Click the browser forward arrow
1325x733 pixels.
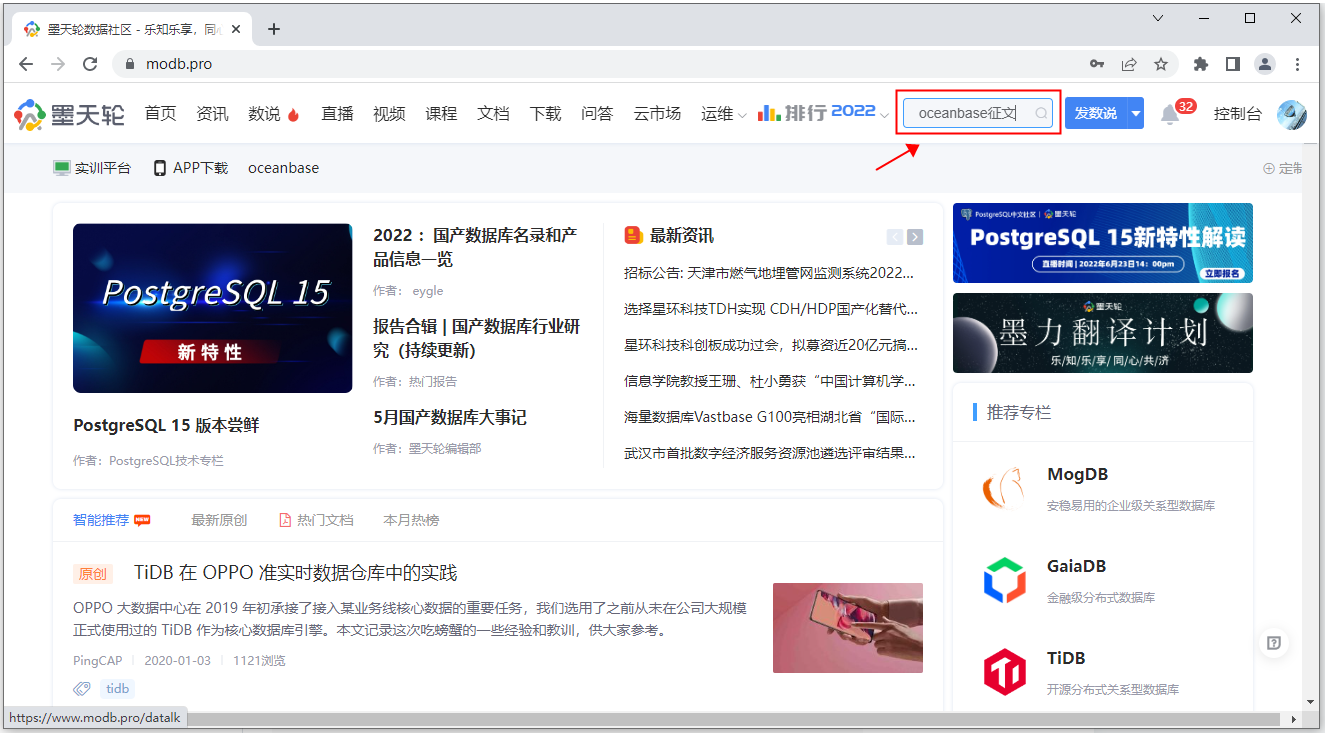(x=58, y=64)
